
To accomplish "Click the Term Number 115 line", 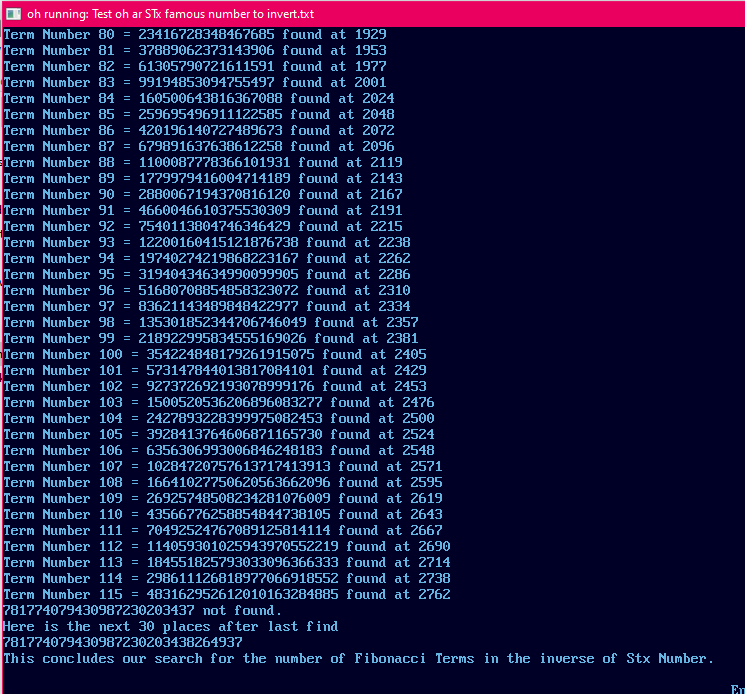I will click(227, 595).
